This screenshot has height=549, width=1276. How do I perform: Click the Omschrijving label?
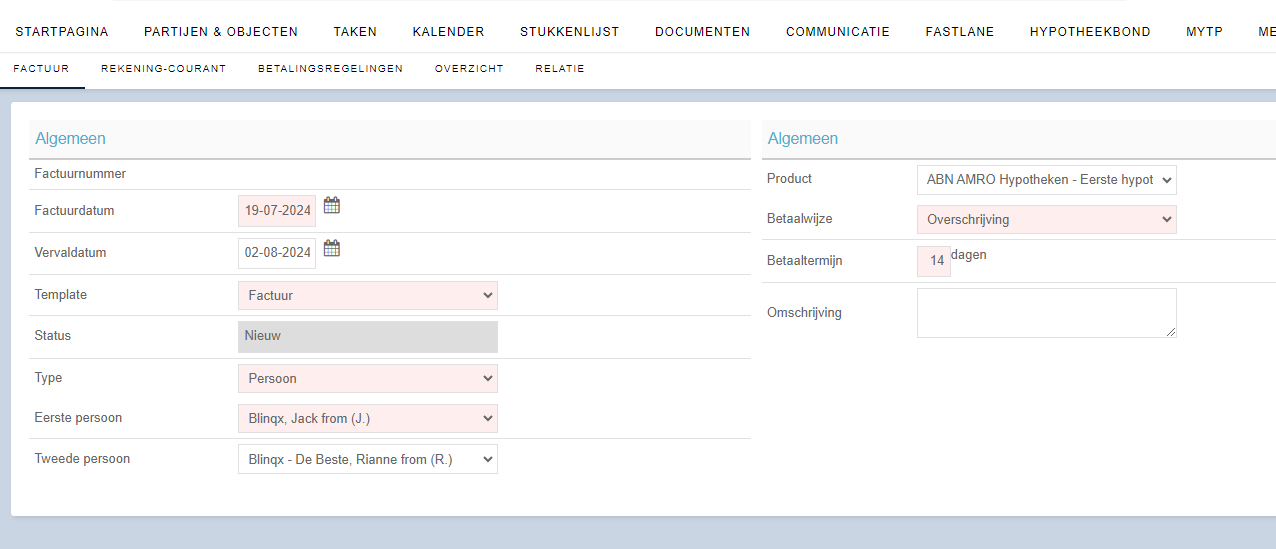click(804, 313)
